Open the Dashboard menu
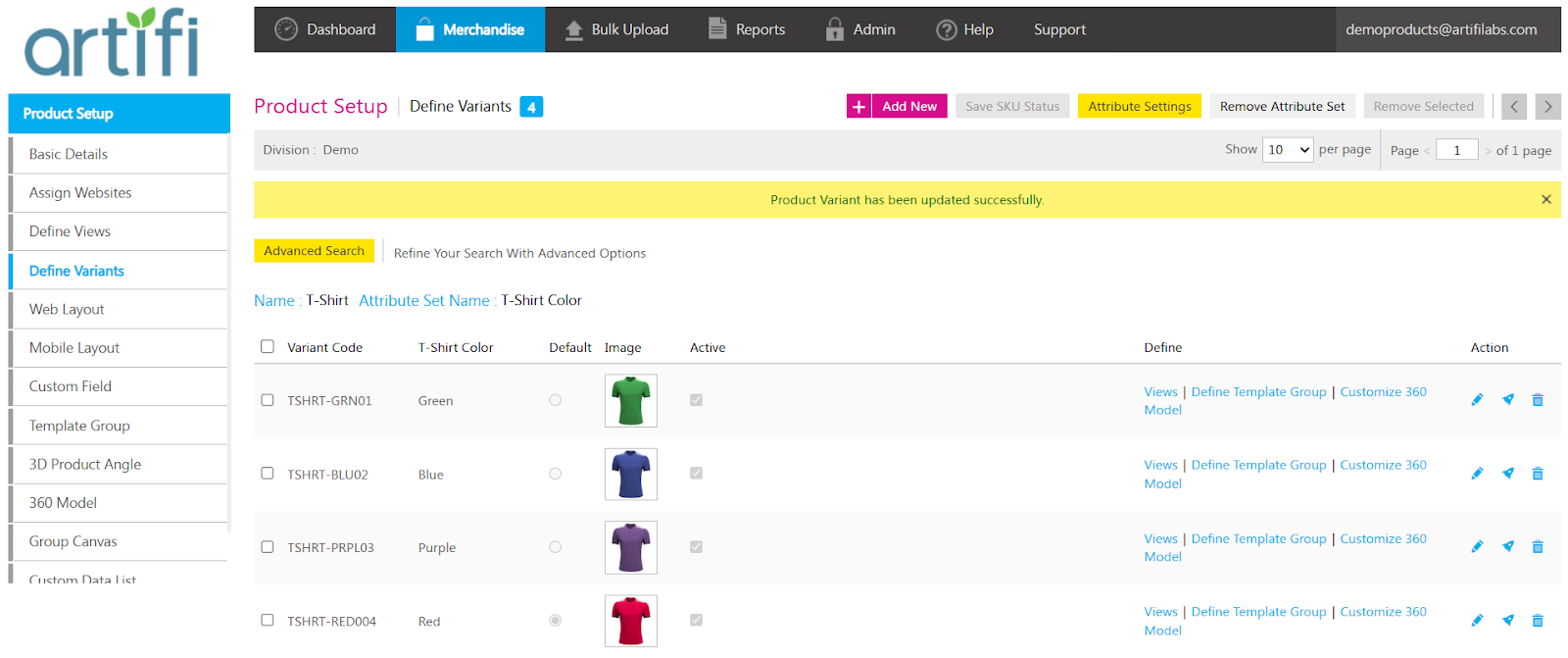This screenshot has width=1568, height=658. [x=325, y=29]
